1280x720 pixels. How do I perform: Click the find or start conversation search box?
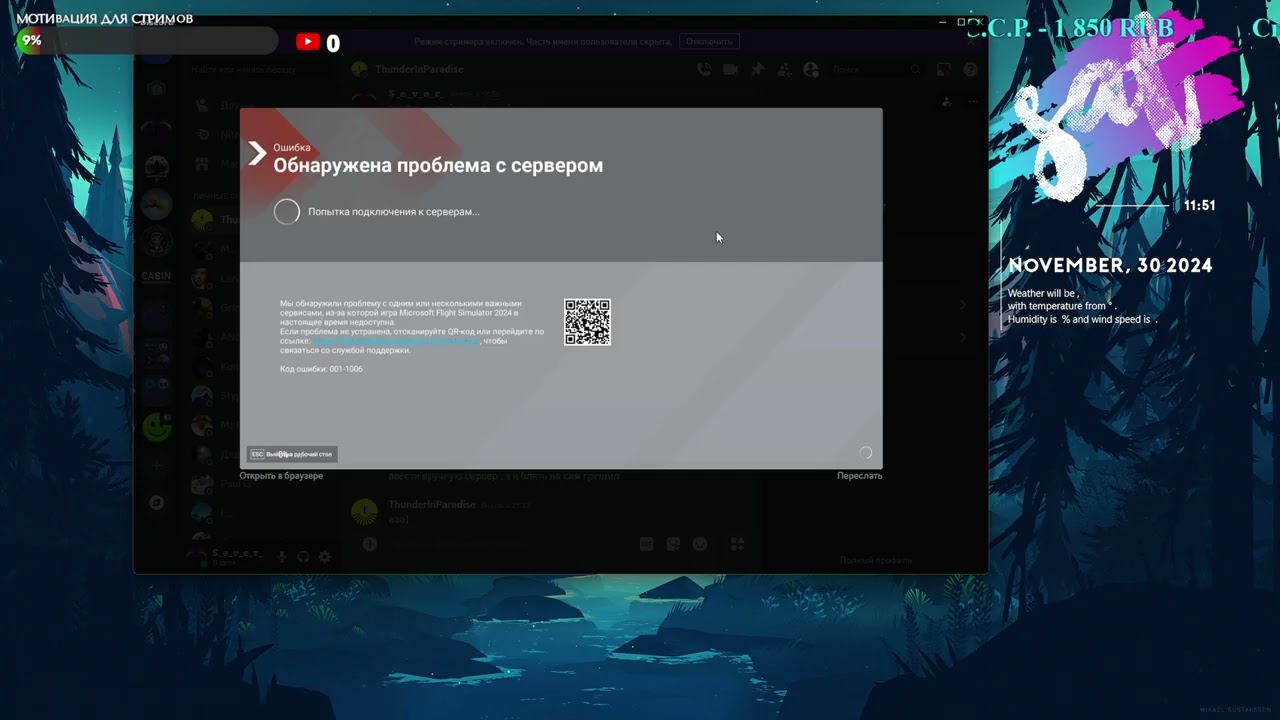pos(262,70)
